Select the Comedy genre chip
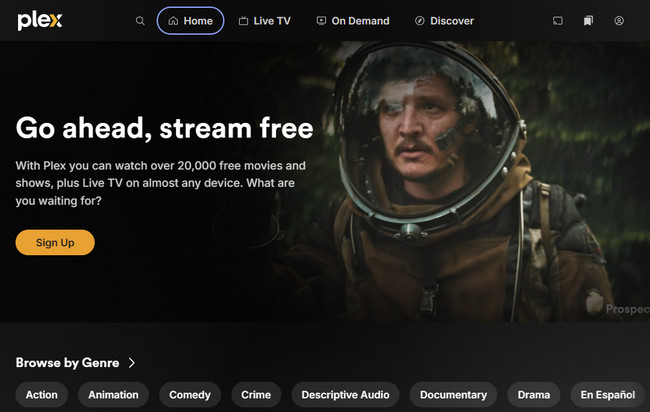The width and height of the screenshot is (650, 412). click(x=190, y=395)
